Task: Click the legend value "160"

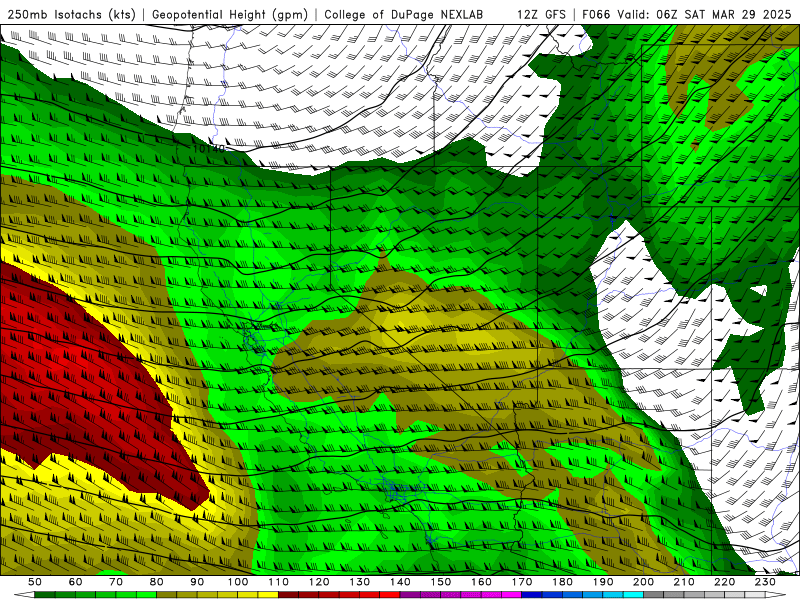Action: (x=482, y=582)
